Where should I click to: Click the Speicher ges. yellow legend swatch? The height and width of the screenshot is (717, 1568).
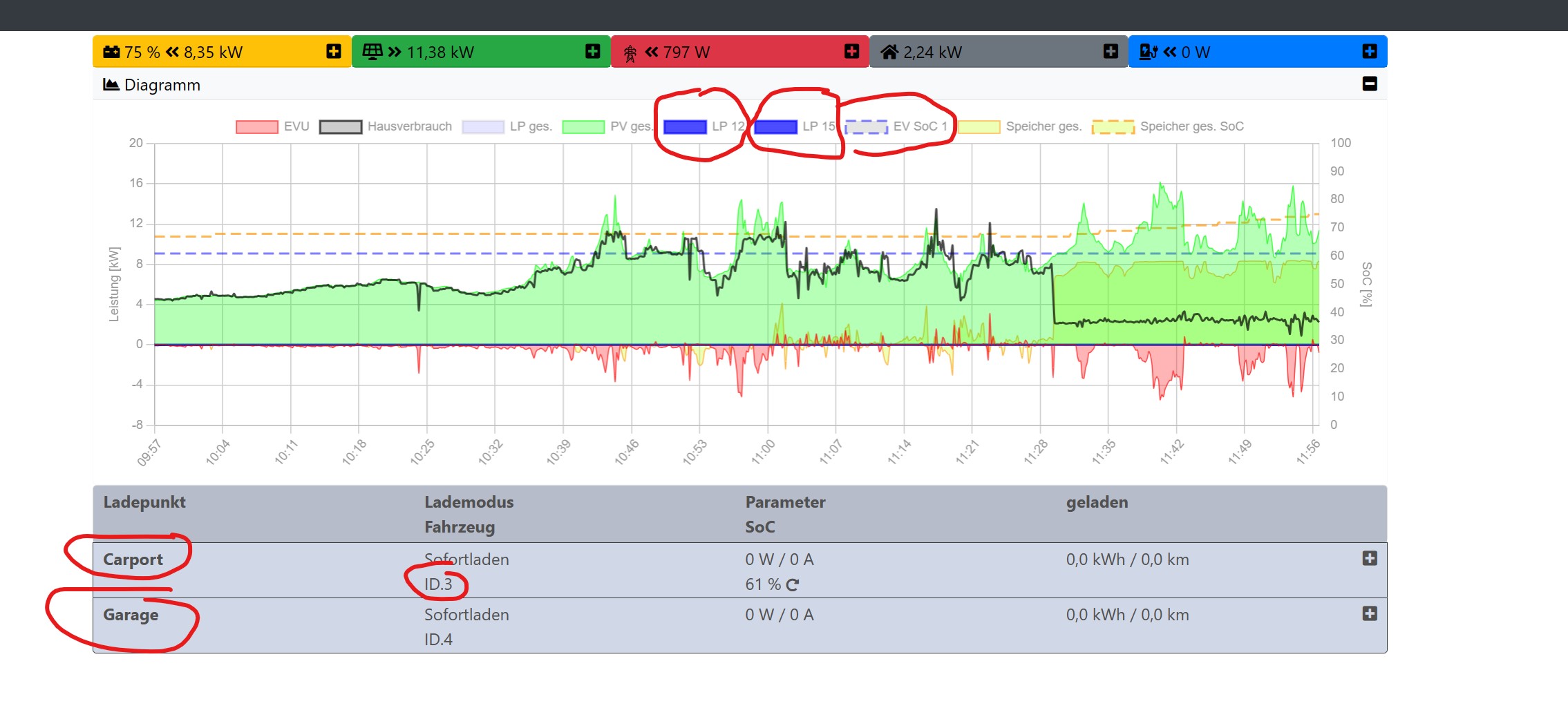pos(979,126)
